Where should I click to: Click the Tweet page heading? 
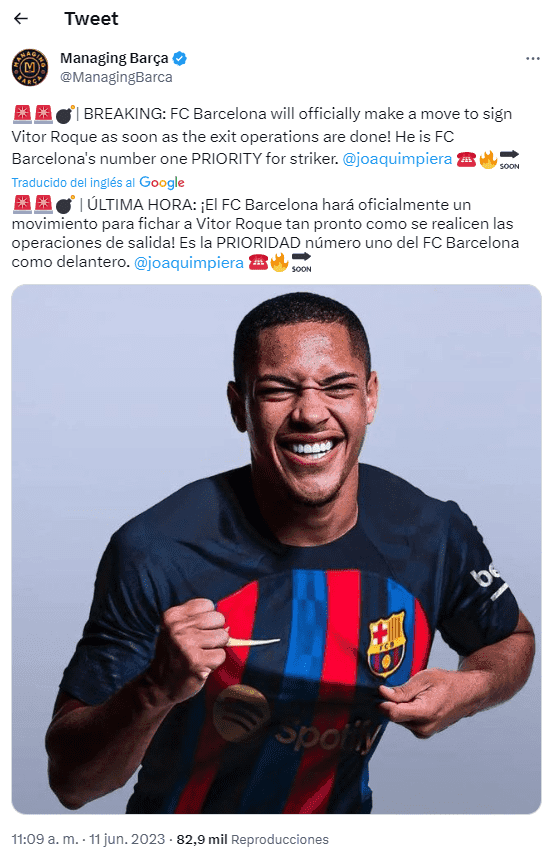click(x=91, y=19)
